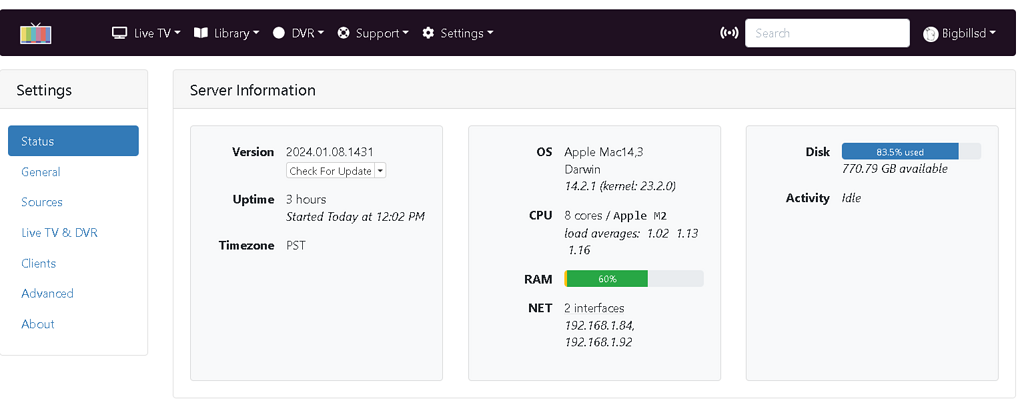Expand the DVR dropdown menu
Image resolution: width=1024 pixels, height=414 pixels.
(x=298, y=33)
